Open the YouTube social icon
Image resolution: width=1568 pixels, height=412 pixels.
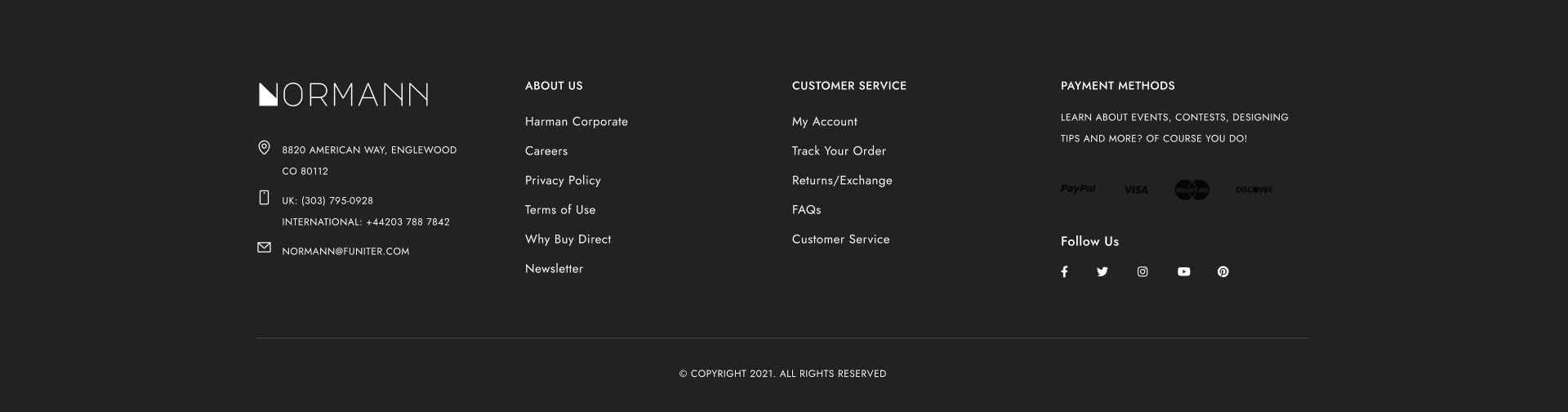(x=1183, y=271)
